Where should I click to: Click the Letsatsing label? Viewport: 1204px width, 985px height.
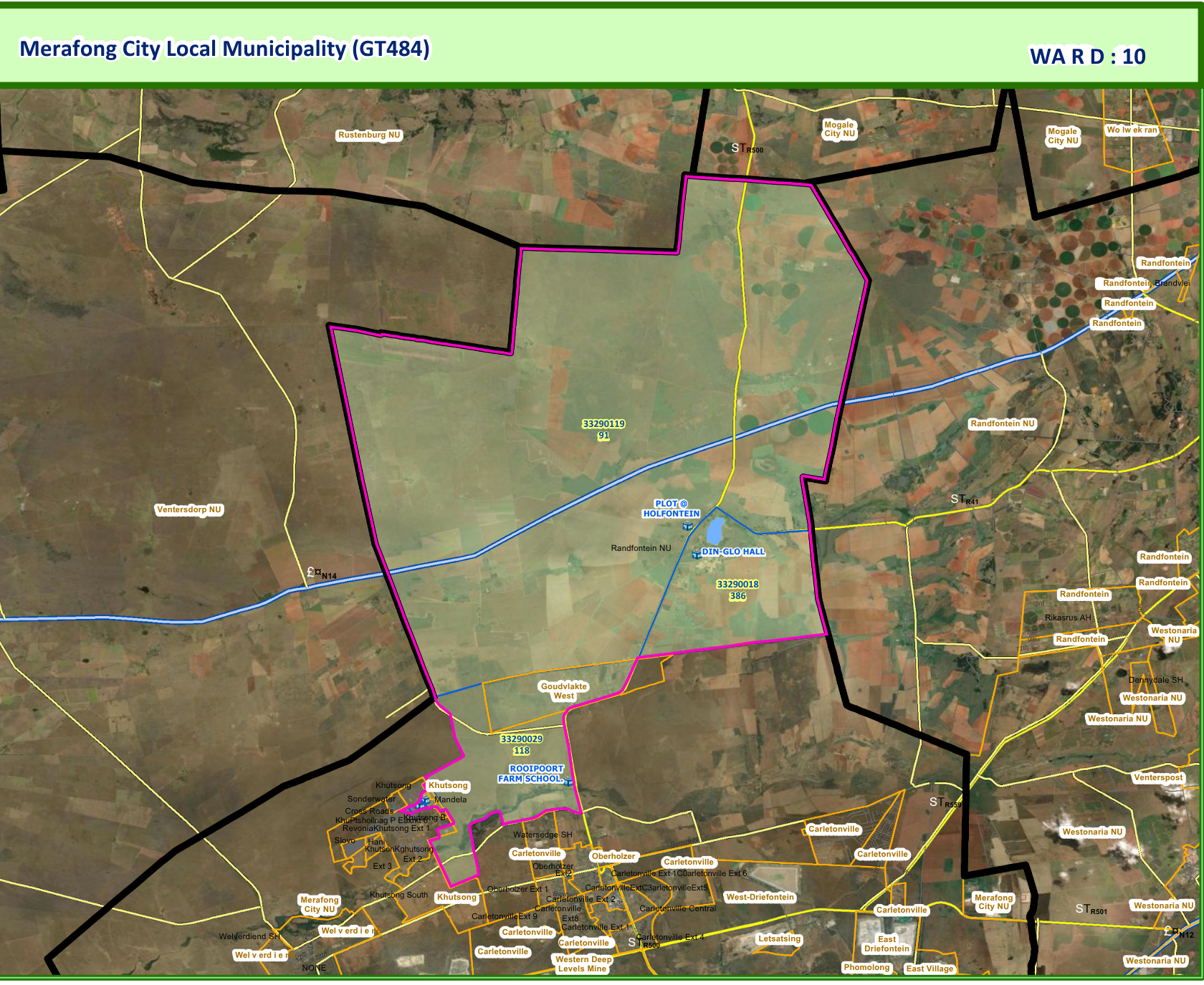coord(780,938)
